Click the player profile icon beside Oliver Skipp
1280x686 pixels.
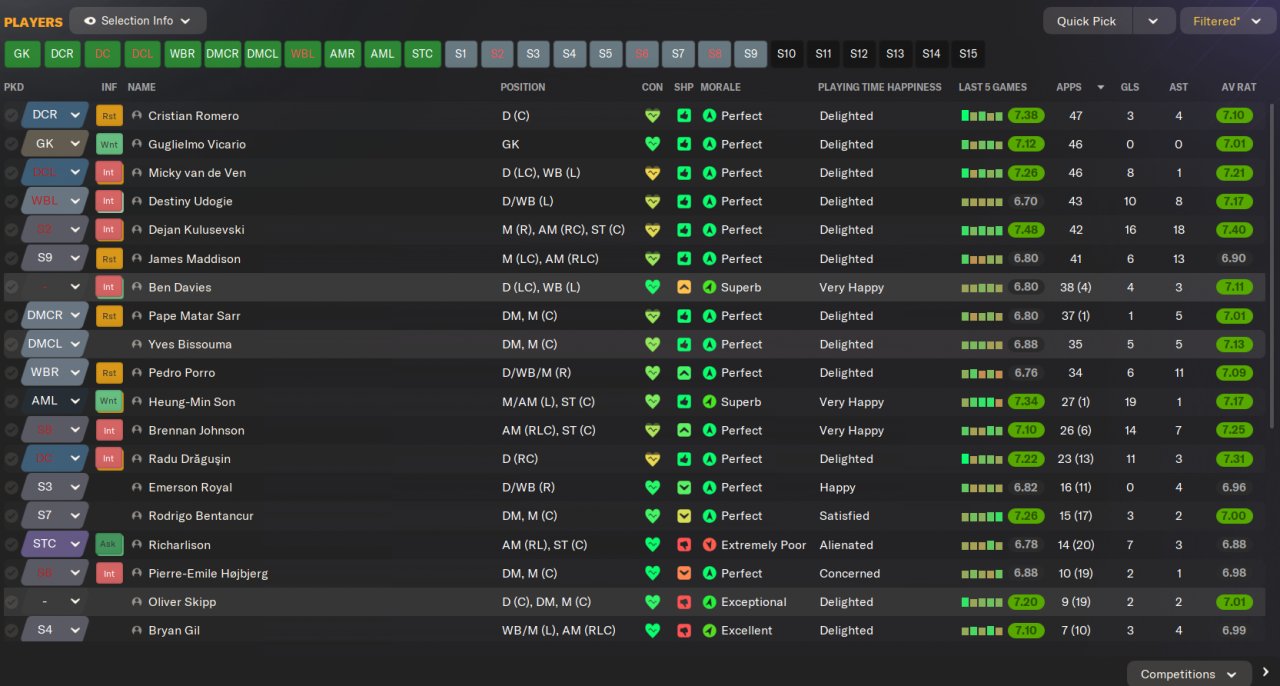(x=137, y=602)
